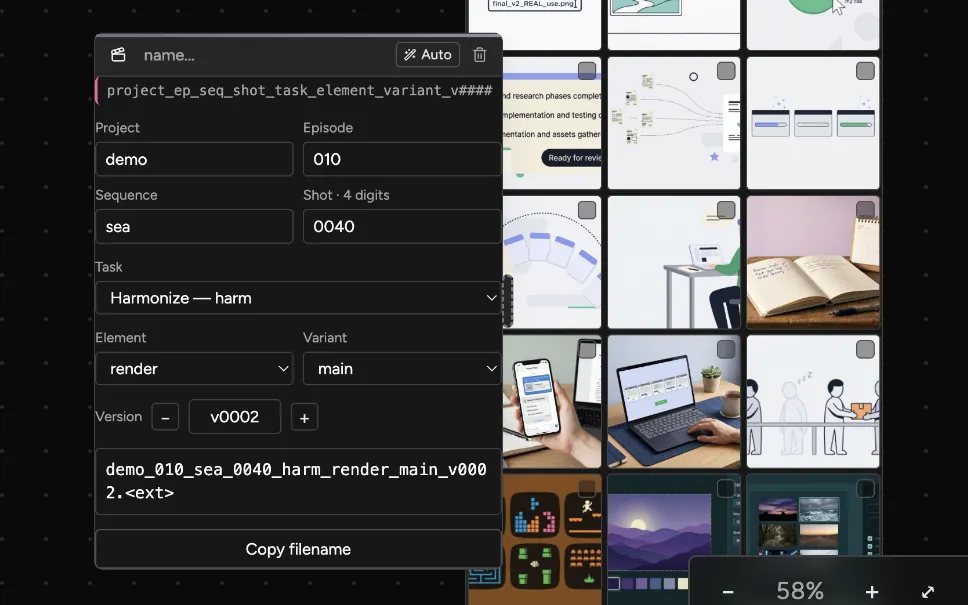Open the laptop on blue desk mat thumbnail

pyautogui.click(x=674, y=401)
